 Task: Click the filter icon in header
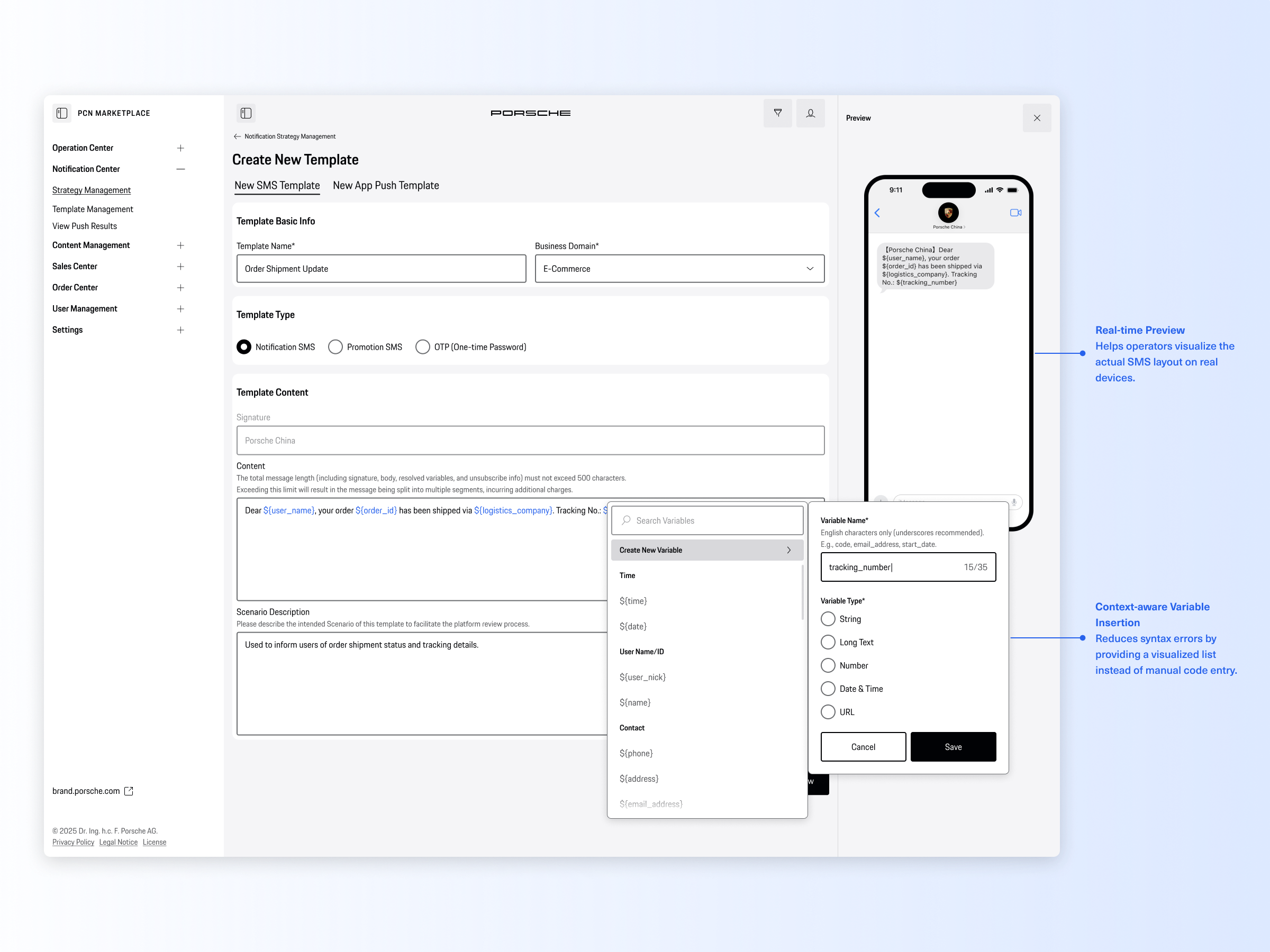tap(777, 113)
